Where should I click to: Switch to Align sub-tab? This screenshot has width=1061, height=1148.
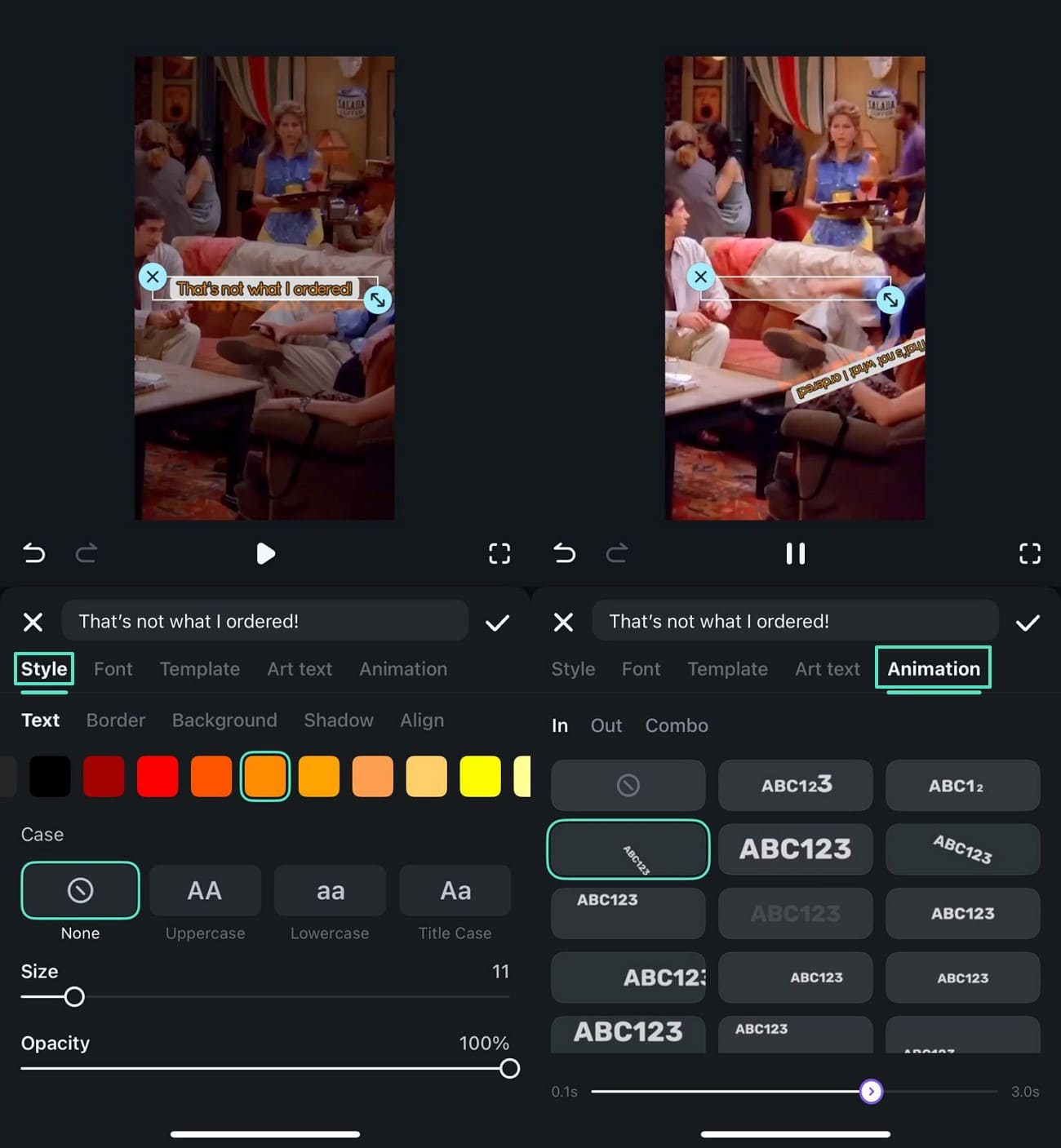tap(422, 720)
